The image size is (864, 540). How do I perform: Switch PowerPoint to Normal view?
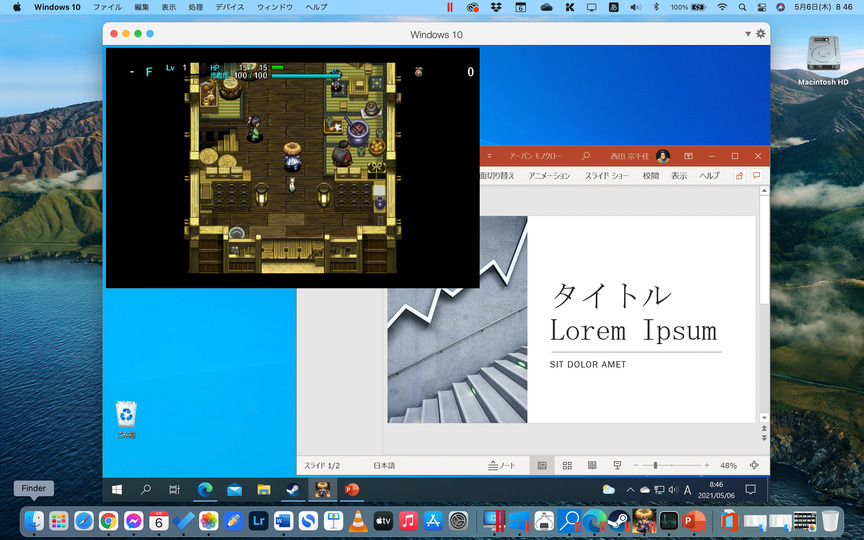click(542, 466)
